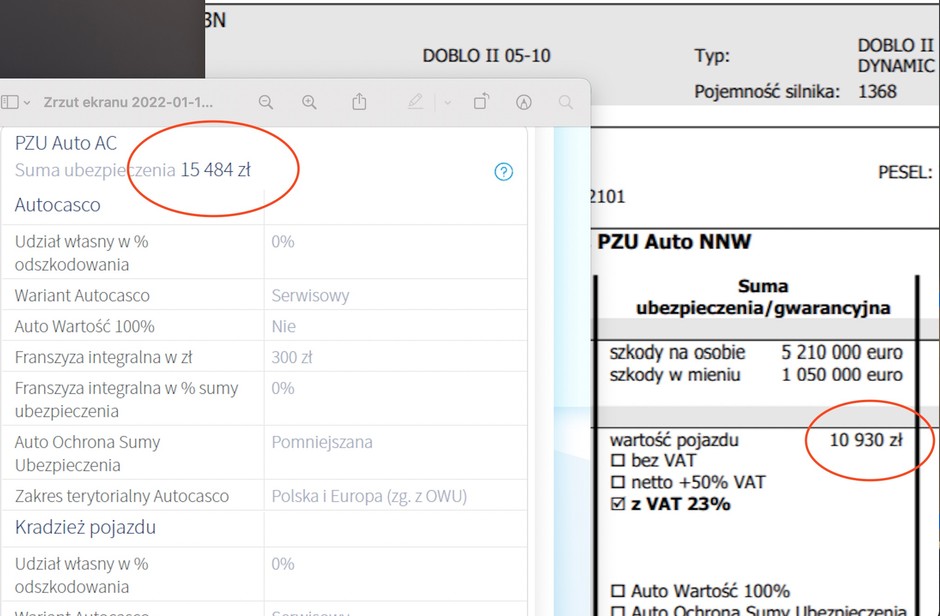Select 'PZU Auto AC' heading
The image size is (940, 616).
pos(66,143)
